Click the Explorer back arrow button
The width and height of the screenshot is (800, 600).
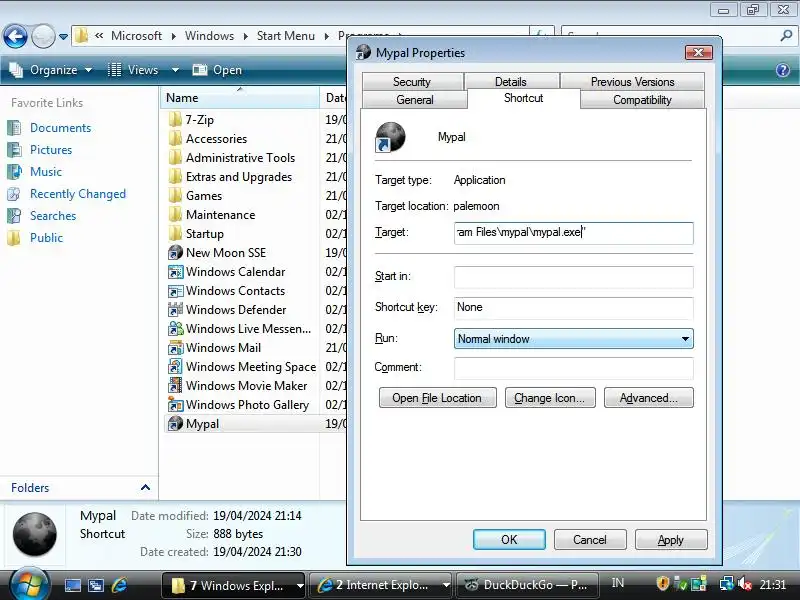(15, 36)
